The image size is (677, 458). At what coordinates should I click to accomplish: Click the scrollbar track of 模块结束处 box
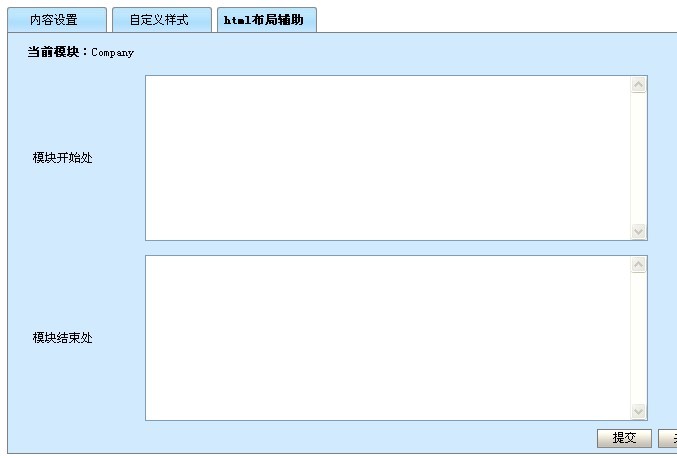coord(639,338)
